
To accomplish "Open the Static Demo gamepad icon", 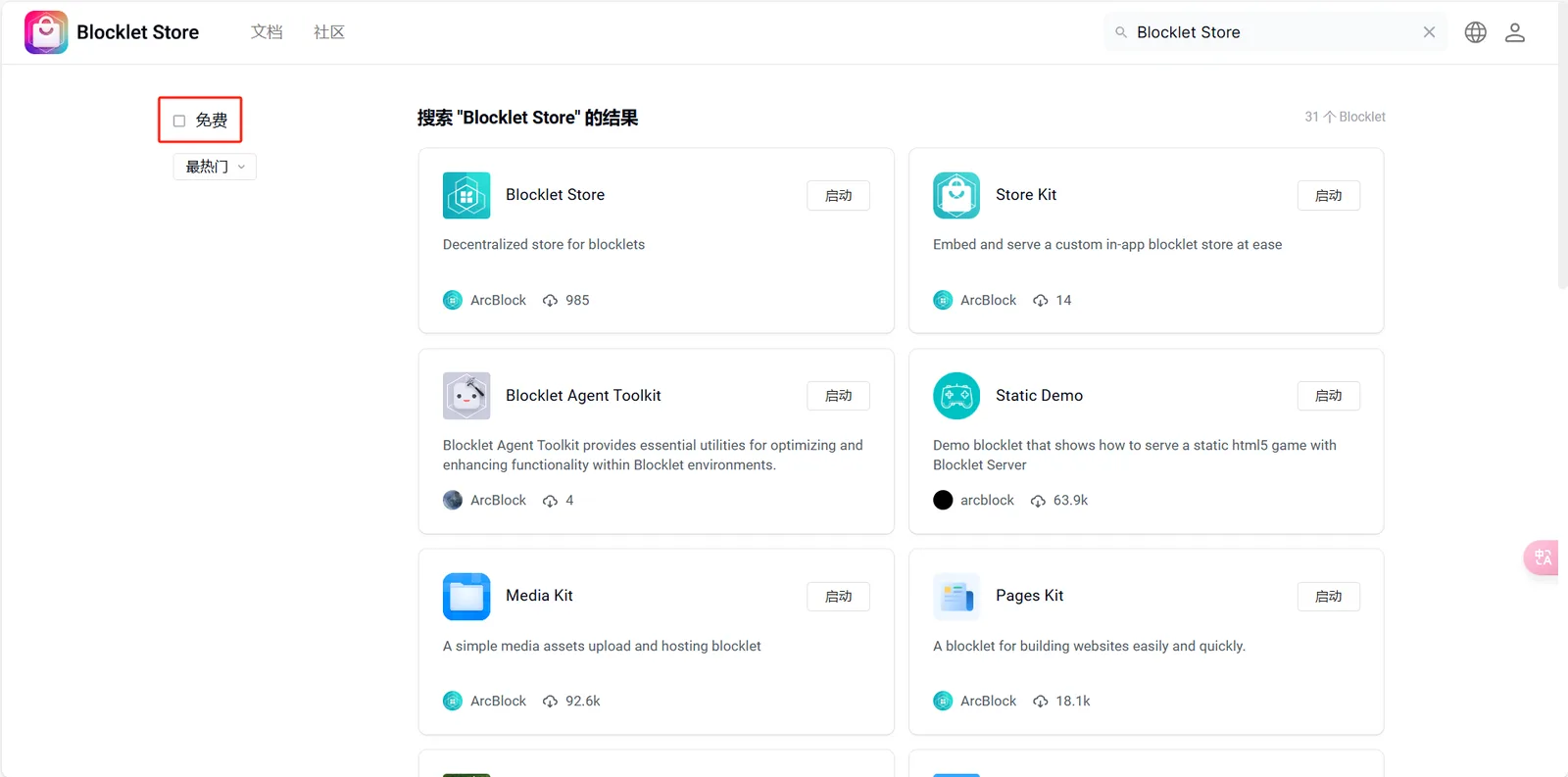I will tap(956, 396).
